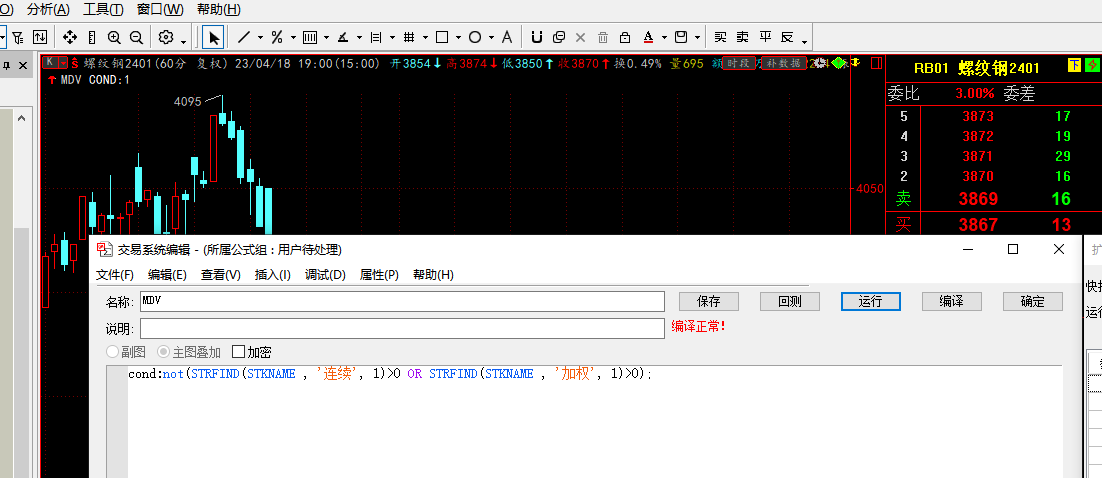Select the vertical line marker tool
Image resolution: width=1102 pixels, height=478 pixels.
[x=376, y=37]
